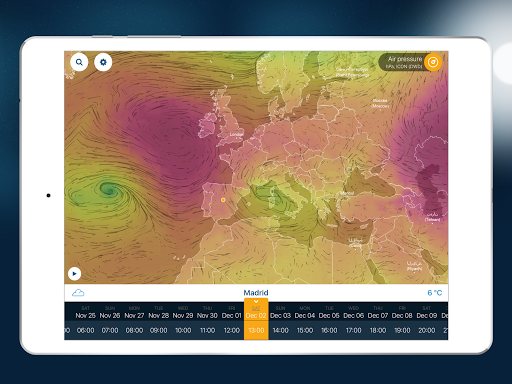Select the 14:00 time slot
Screen dimensions: 512x384
pos(280,330)
